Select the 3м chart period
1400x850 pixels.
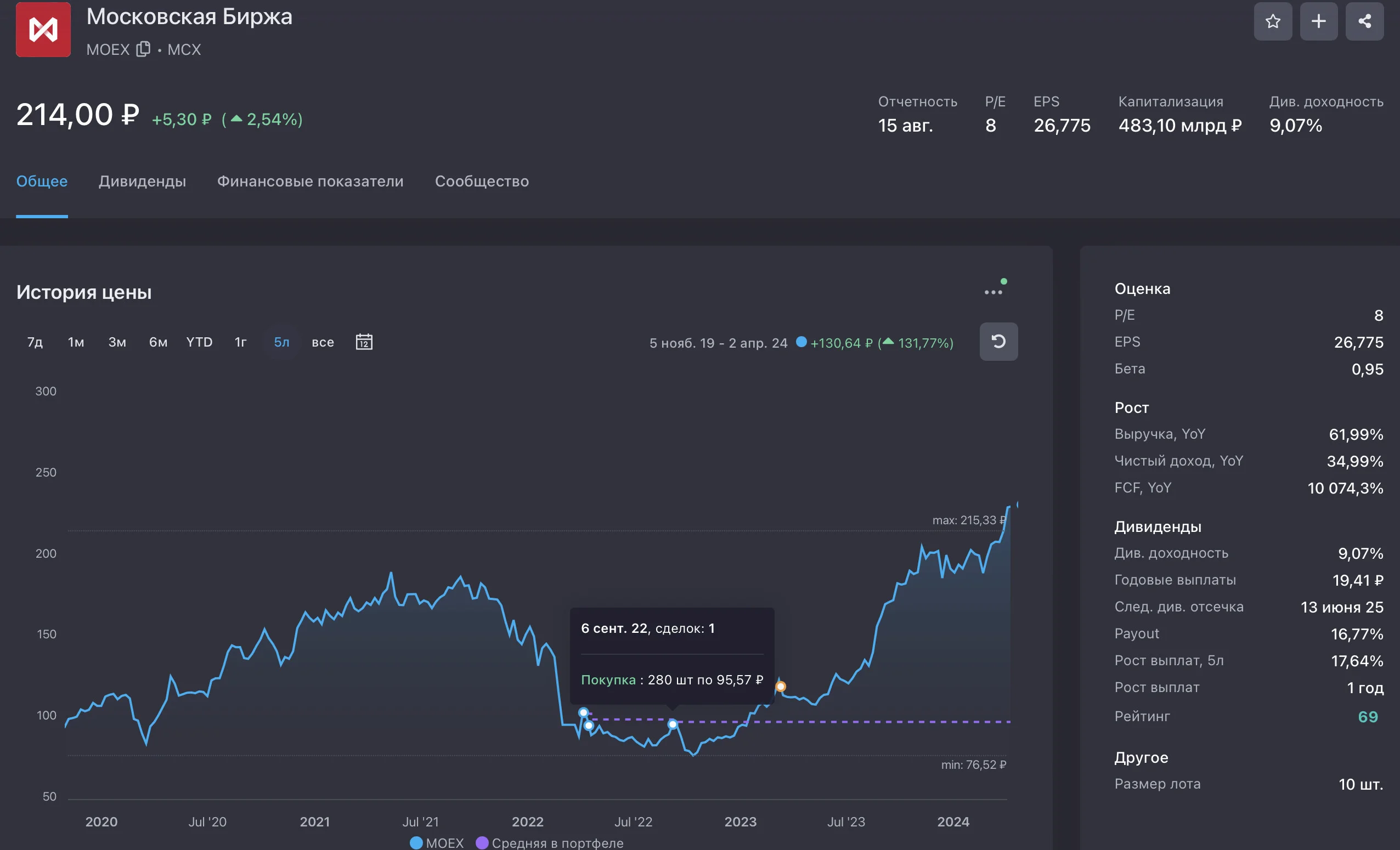coord(117,342)
